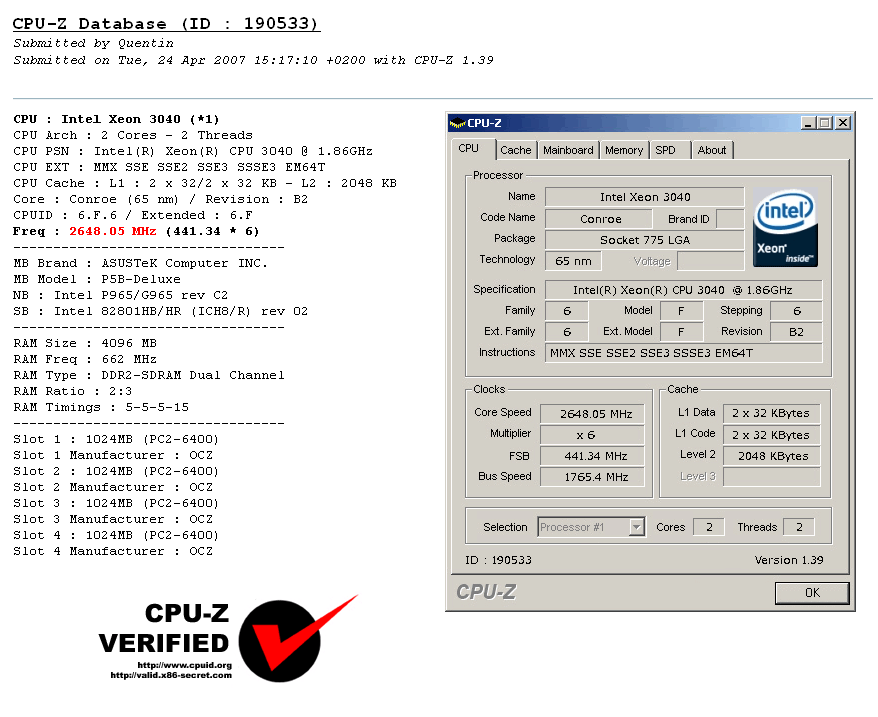Viewport: 878px width, 717px height.
Task: Click the Family field value 6
Action: tap(567, 311)
